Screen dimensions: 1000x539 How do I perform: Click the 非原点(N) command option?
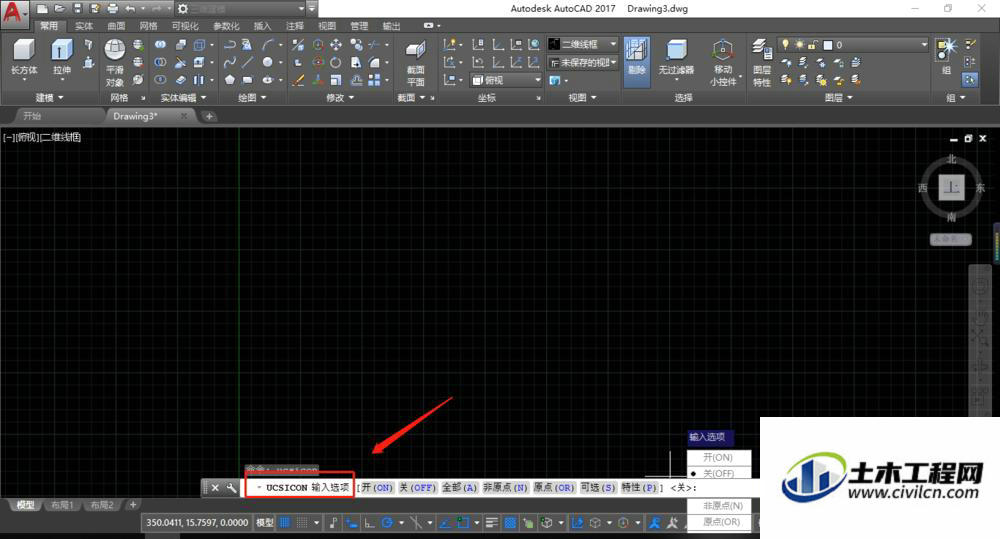point(506,487)
